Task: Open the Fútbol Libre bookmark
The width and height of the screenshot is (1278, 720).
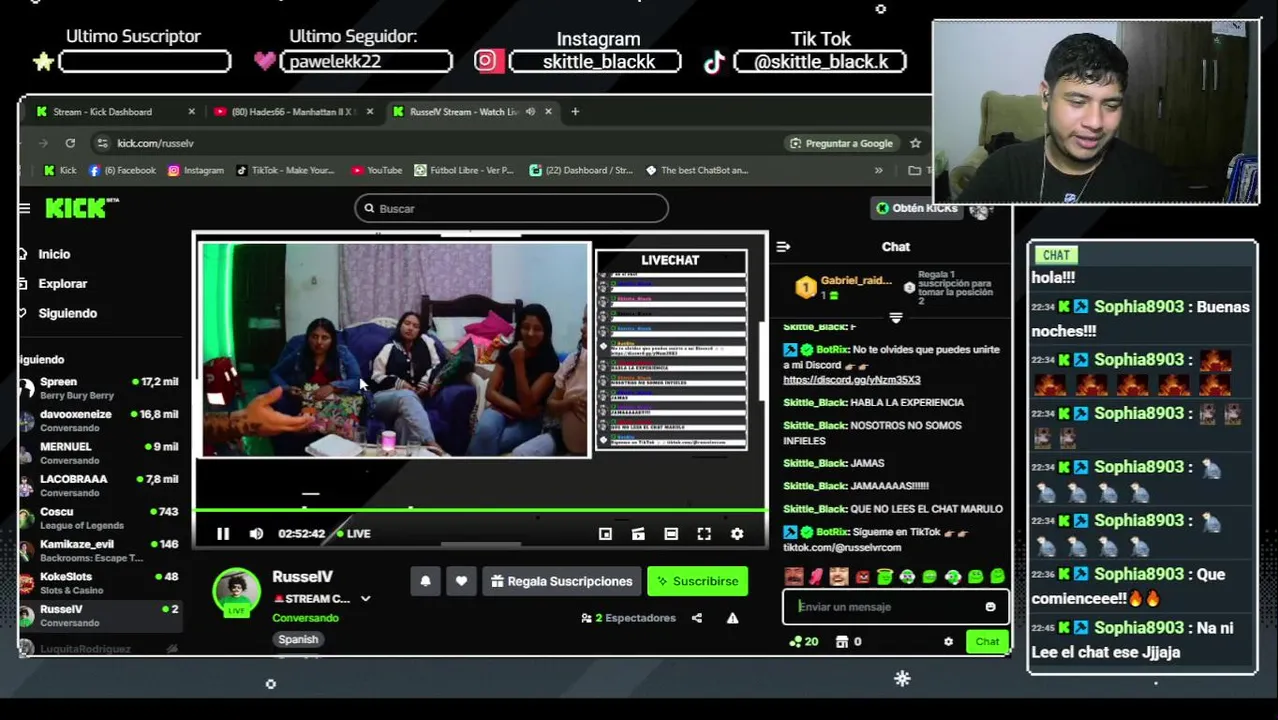Action: [x=464, y=170]
